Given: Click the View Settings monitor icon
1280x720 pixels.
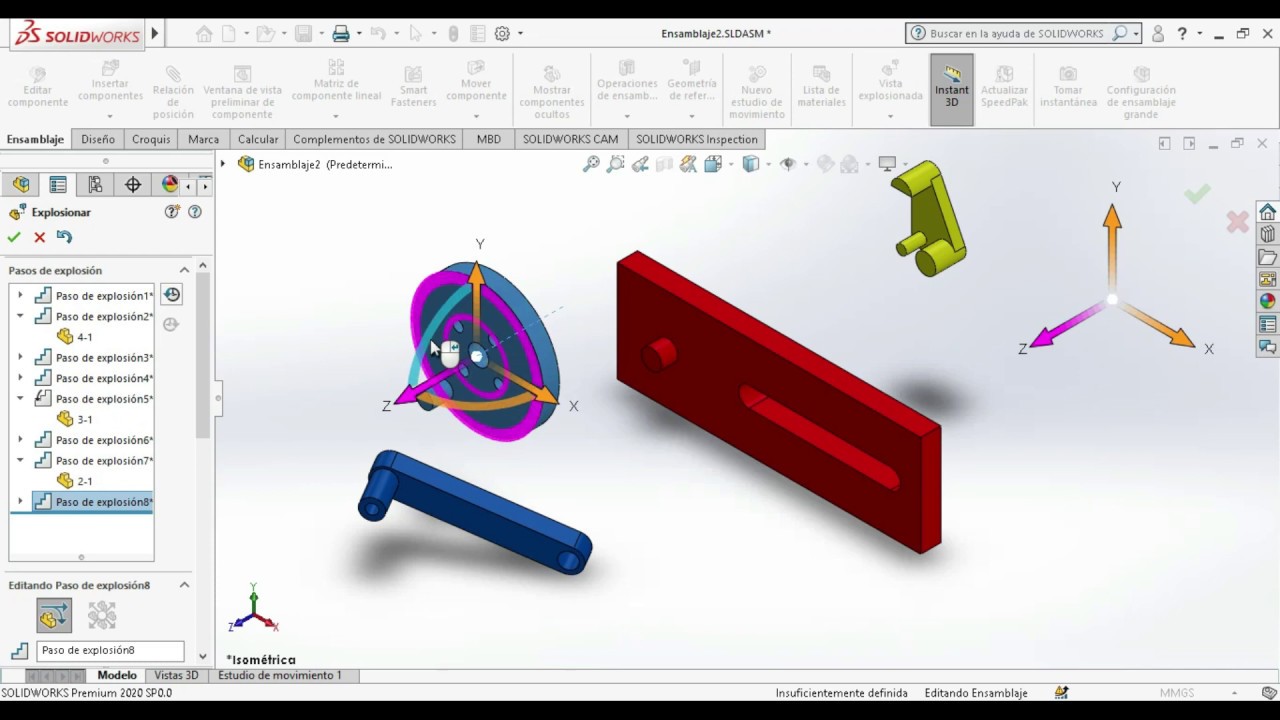Looking at the screenshot, I should point(886,164).
